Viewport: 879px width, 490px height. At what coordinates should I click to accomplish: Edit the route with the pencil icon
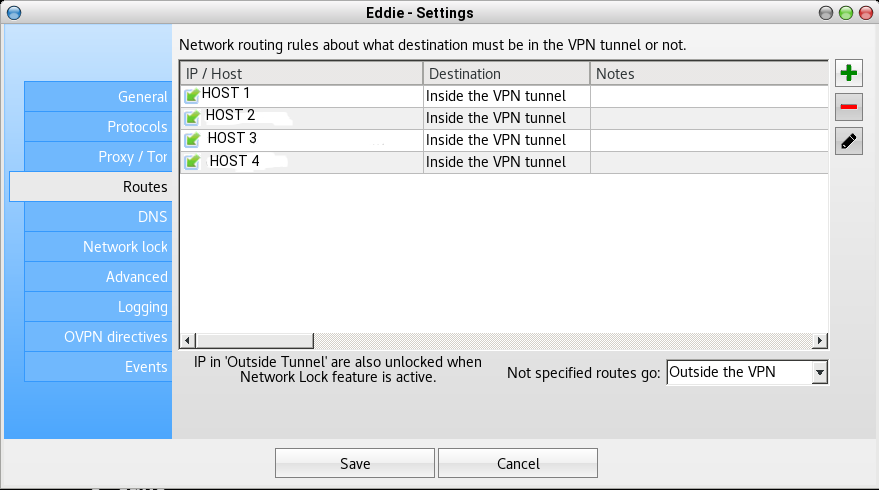tap(849, 141)
